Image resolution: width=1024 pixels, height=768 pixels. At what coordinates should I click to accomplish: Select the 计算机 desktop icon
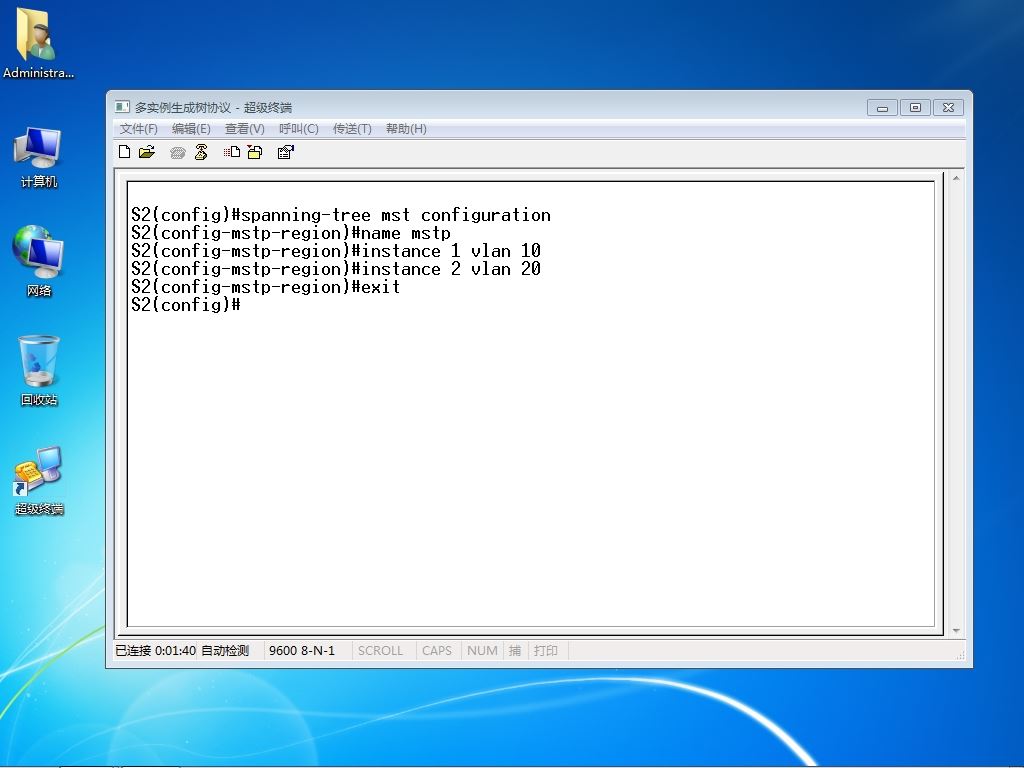(38, 158)
